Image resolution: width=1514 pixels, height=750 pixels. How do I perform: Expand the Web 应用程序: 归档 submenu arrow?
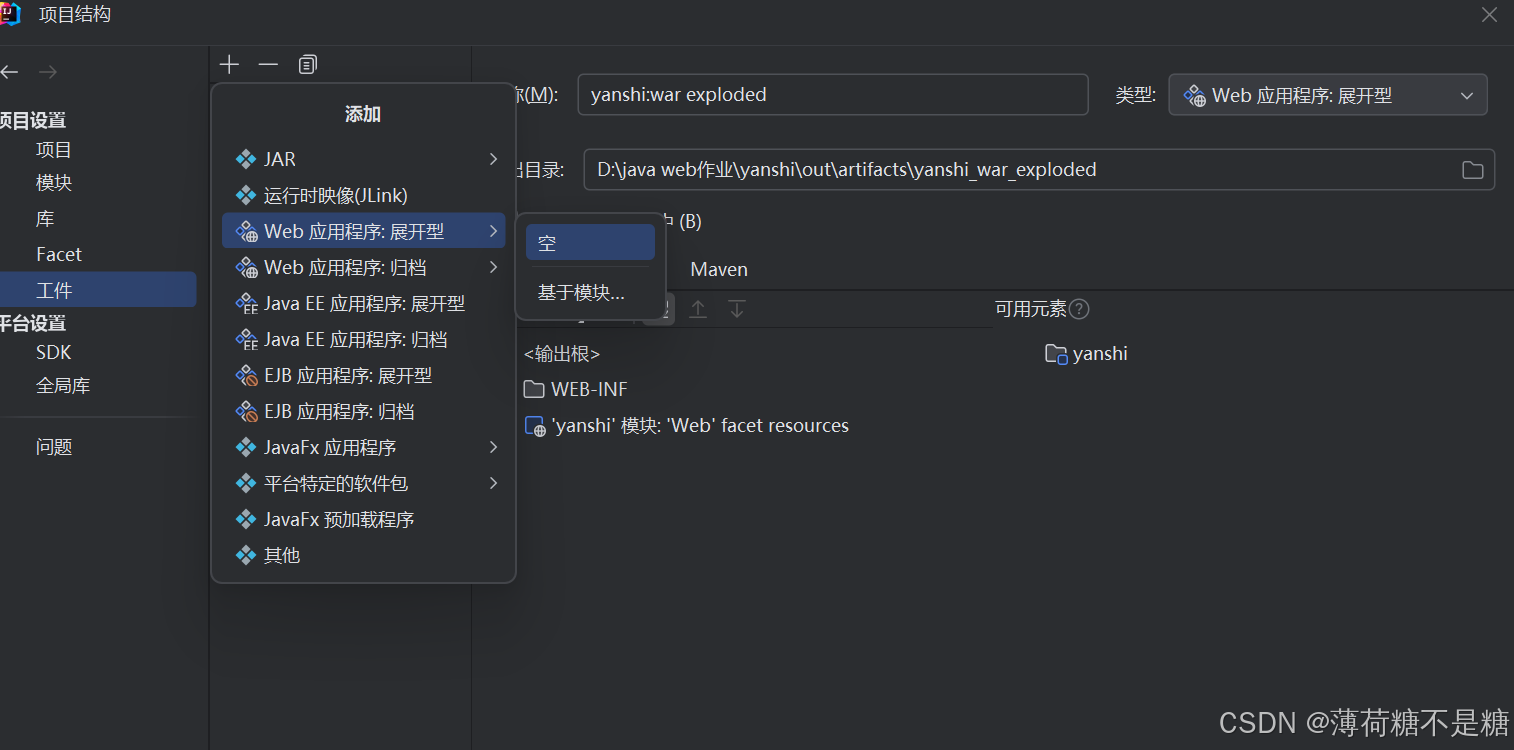493,267
